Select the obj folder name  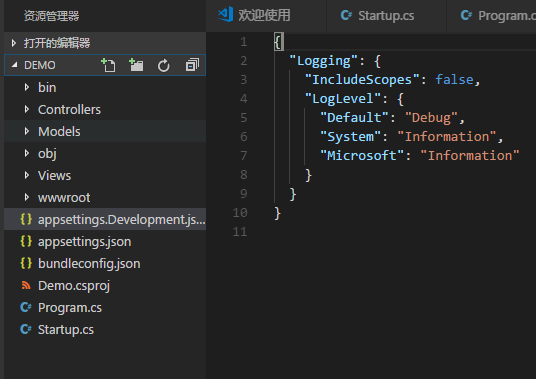tap(47, 153)
